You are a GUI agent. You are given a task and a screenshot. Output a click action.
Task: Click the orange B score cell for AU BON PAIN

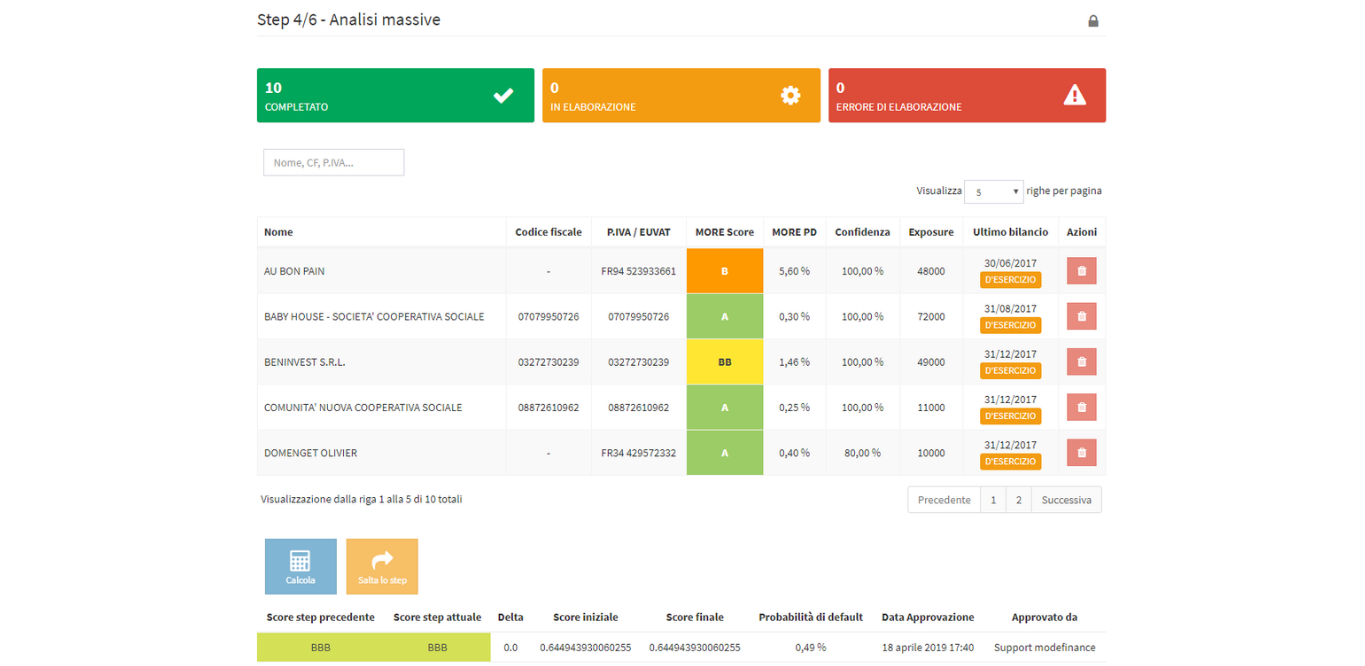pos(725,271)
